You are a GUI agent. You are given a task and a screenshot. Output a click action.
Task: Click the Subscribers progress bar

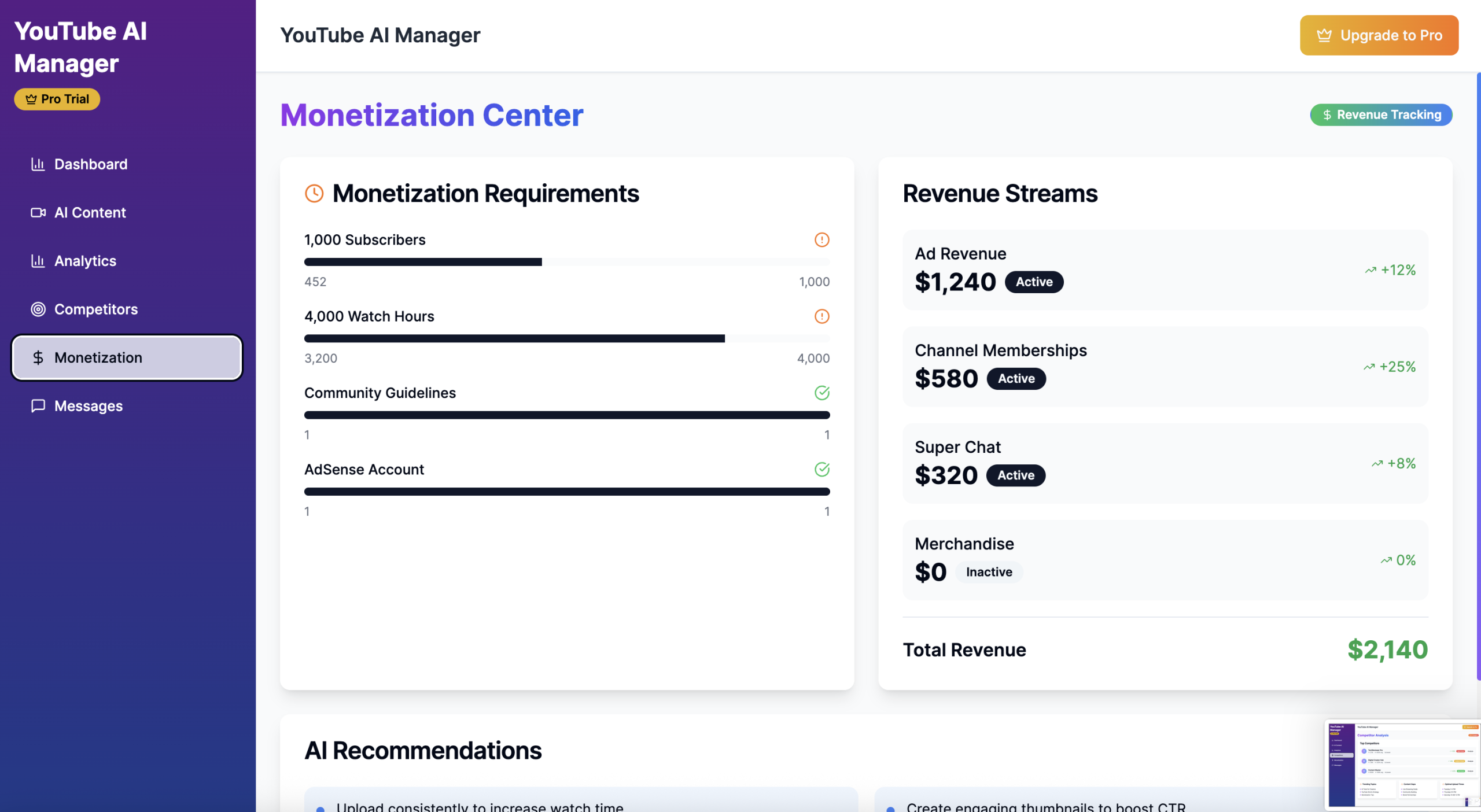(x=567, y=262)
